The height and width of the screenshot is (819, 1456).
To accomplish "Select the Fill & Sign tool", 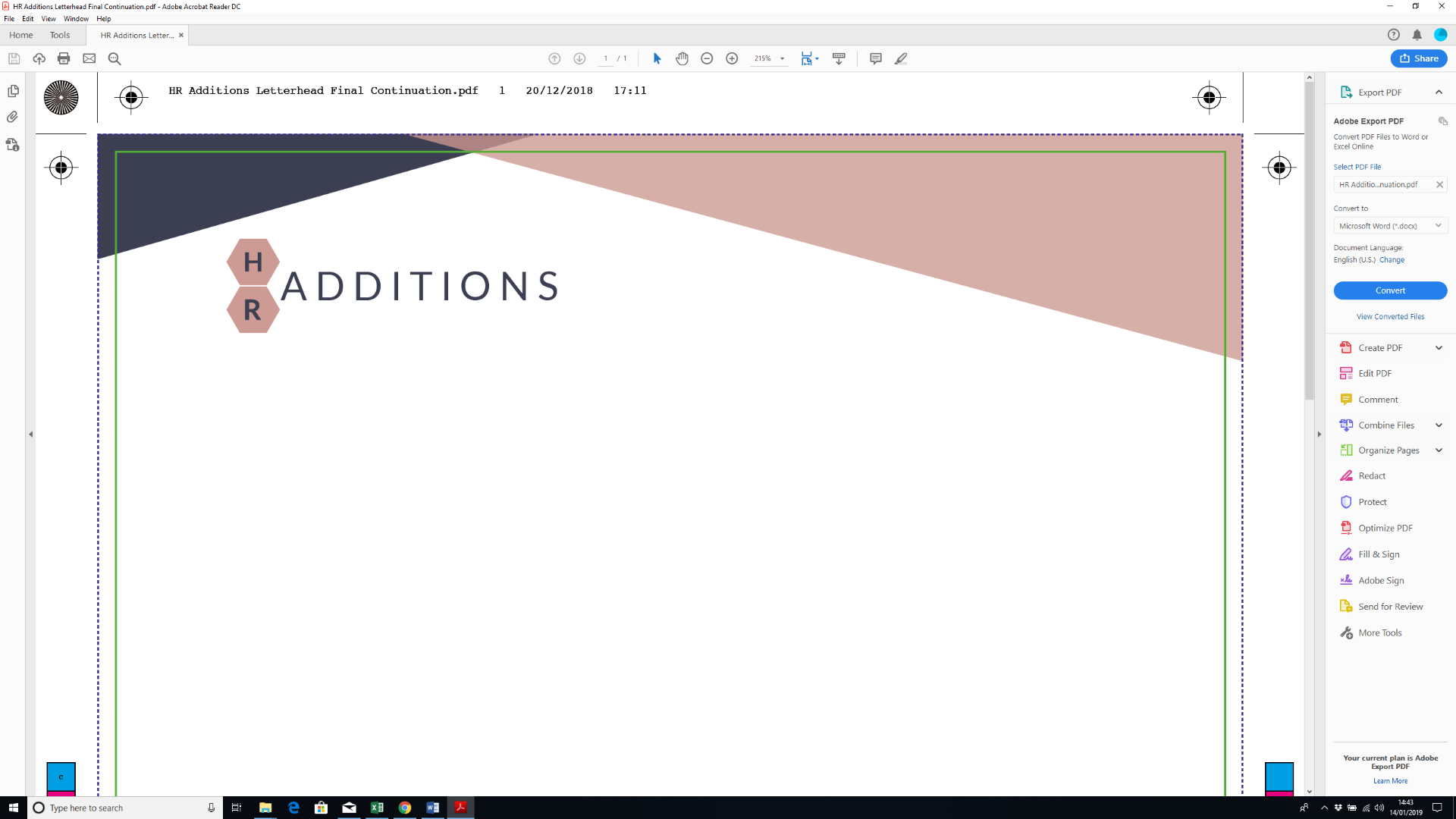I will tap(1380, 554).
